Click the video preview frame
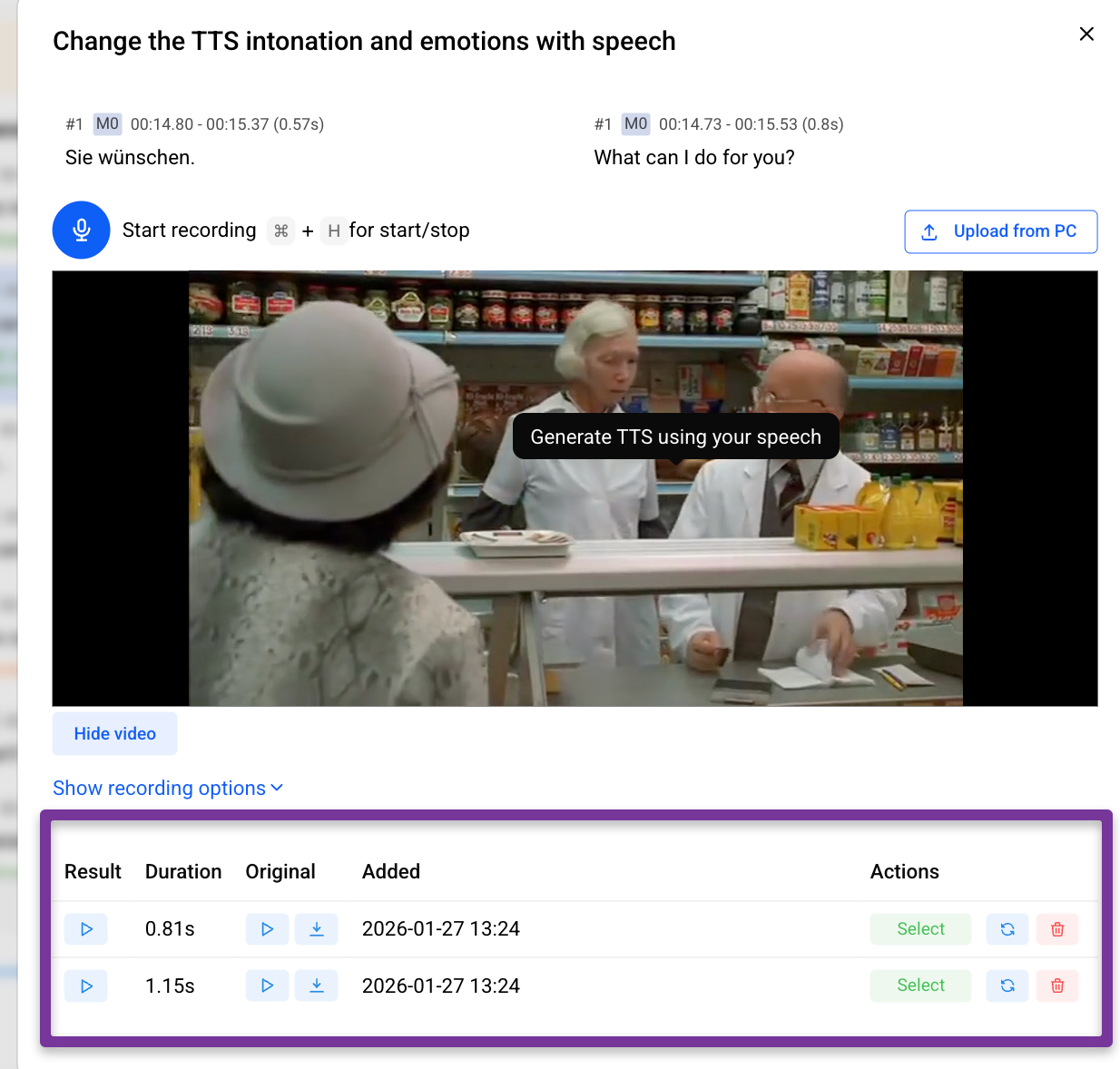1120x1069 pixels. 575,488
